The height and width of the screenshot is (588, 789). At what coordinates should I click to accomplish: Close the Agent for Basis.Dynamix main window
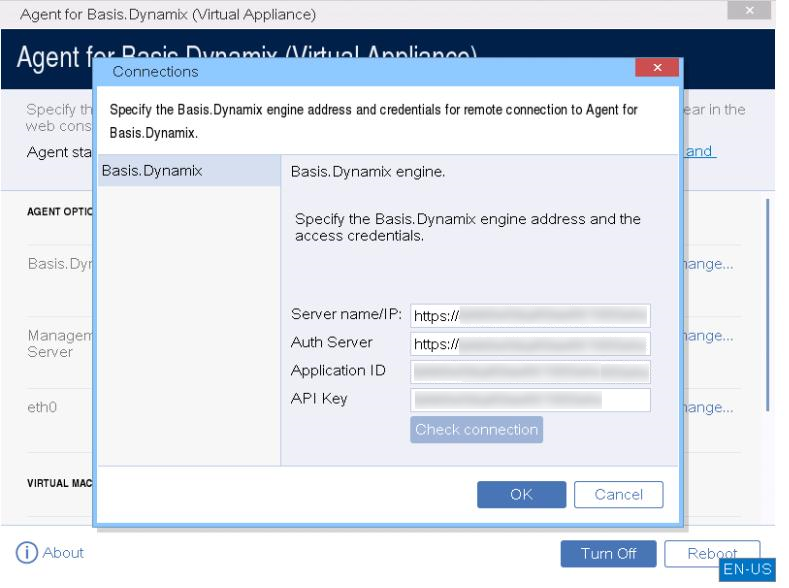pos(749,10)
